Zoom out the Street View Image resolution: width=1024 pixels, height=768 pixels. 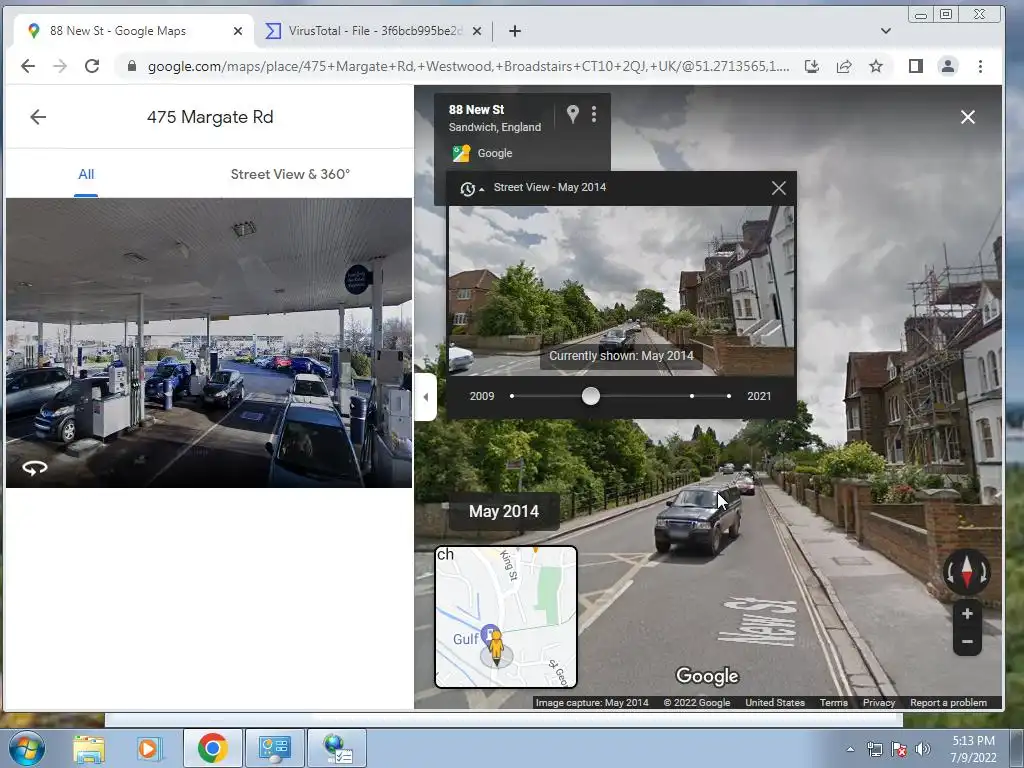click(x=967, y=641)
